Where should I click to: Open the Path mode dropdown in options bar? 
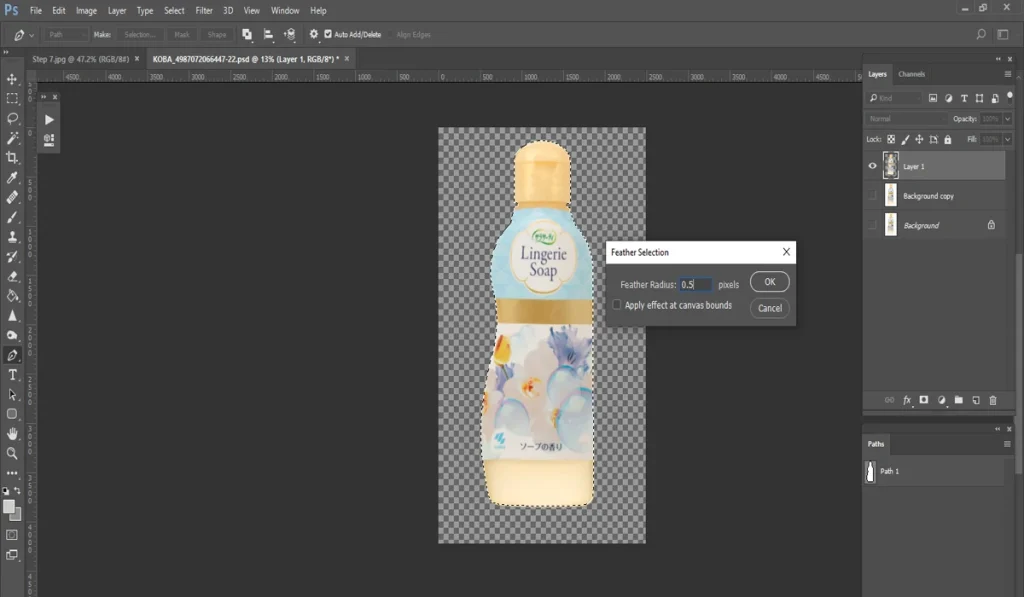[x=66, y=35]
